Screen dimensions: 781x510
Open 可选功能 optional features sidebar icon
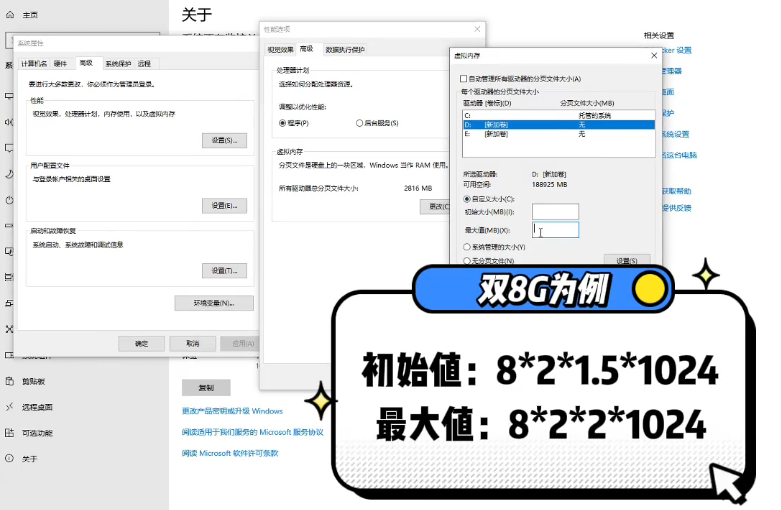(x=9, y=433)
